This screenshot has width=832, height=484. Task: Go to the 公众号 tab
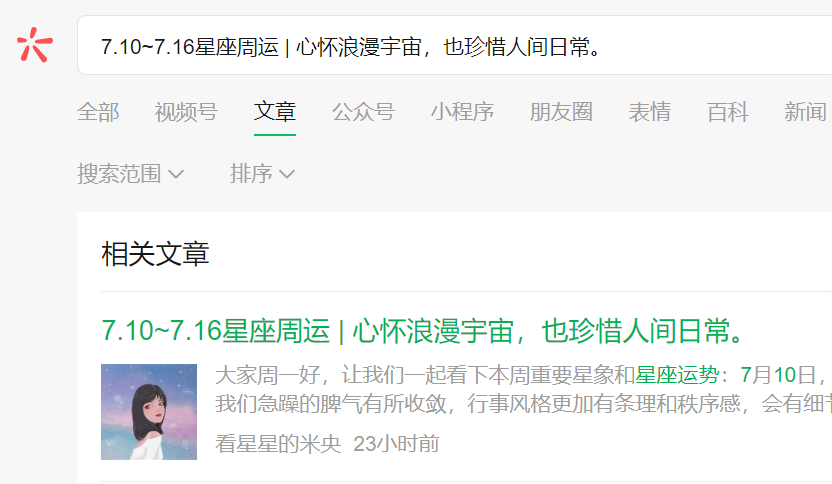click(x=363, y=112)
